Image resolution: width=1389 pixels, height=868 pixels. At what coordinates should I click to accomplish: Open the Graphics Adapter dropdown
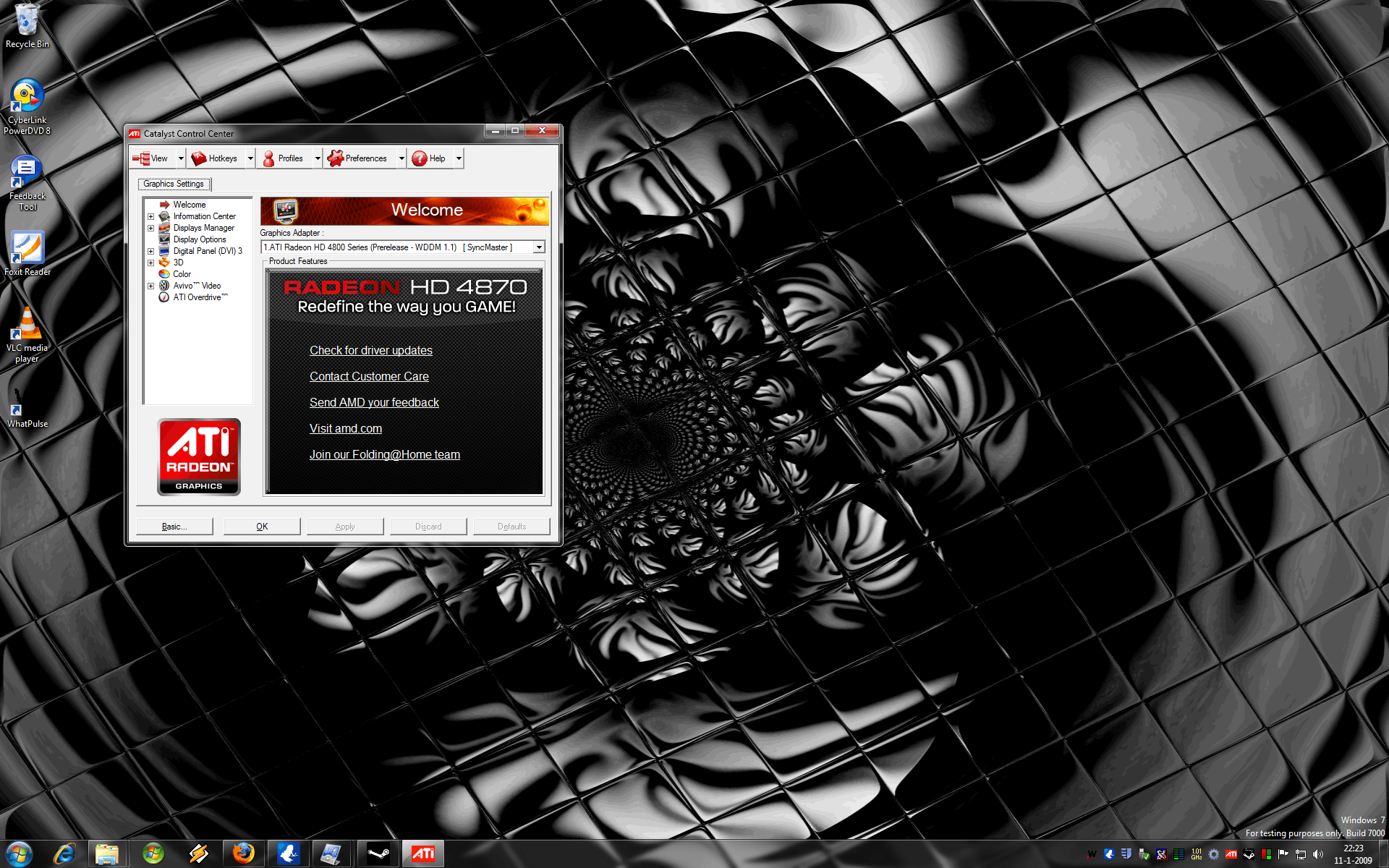[x=539, y=247]
